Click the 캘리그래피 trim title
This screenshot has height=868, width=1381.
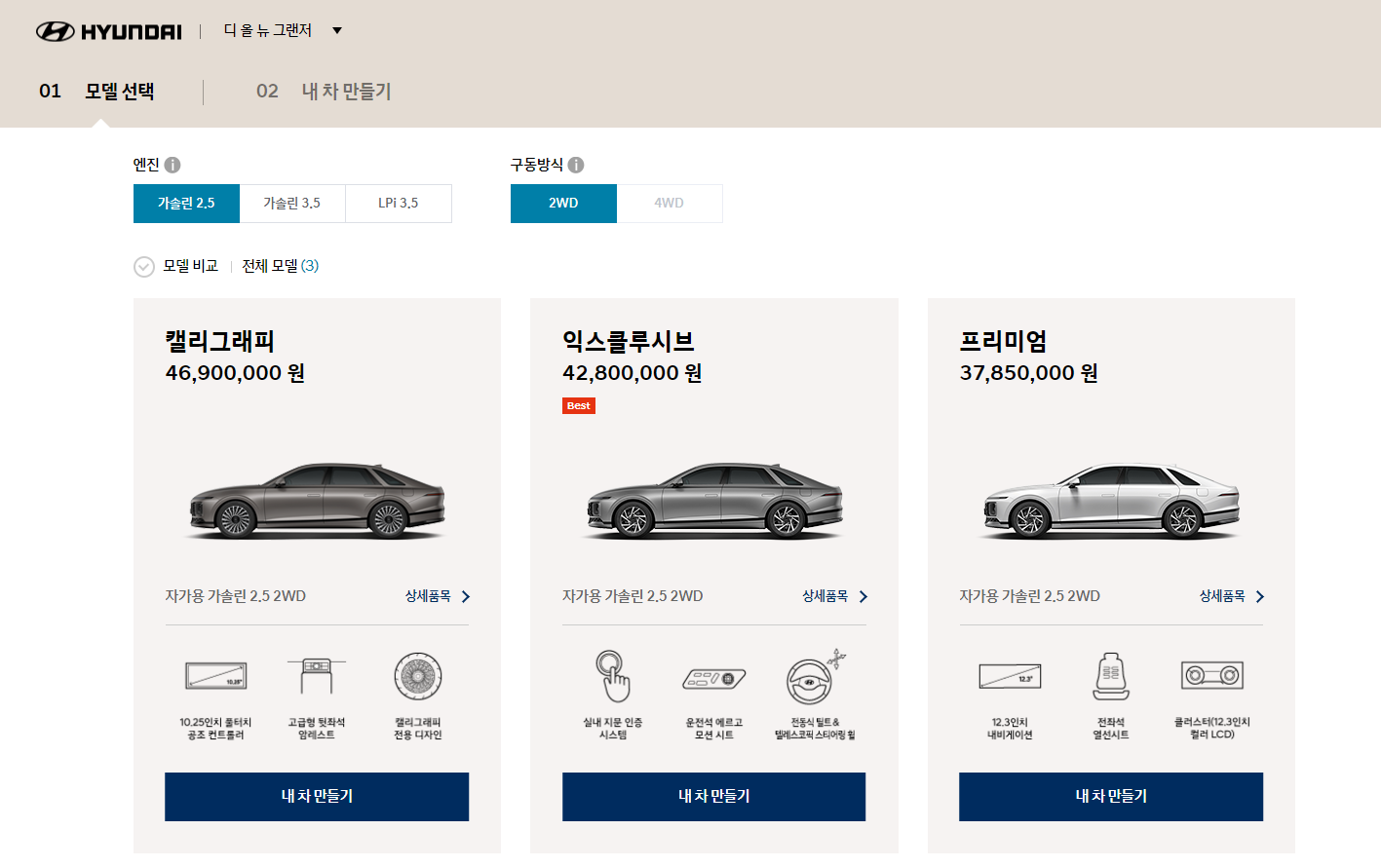220,341
